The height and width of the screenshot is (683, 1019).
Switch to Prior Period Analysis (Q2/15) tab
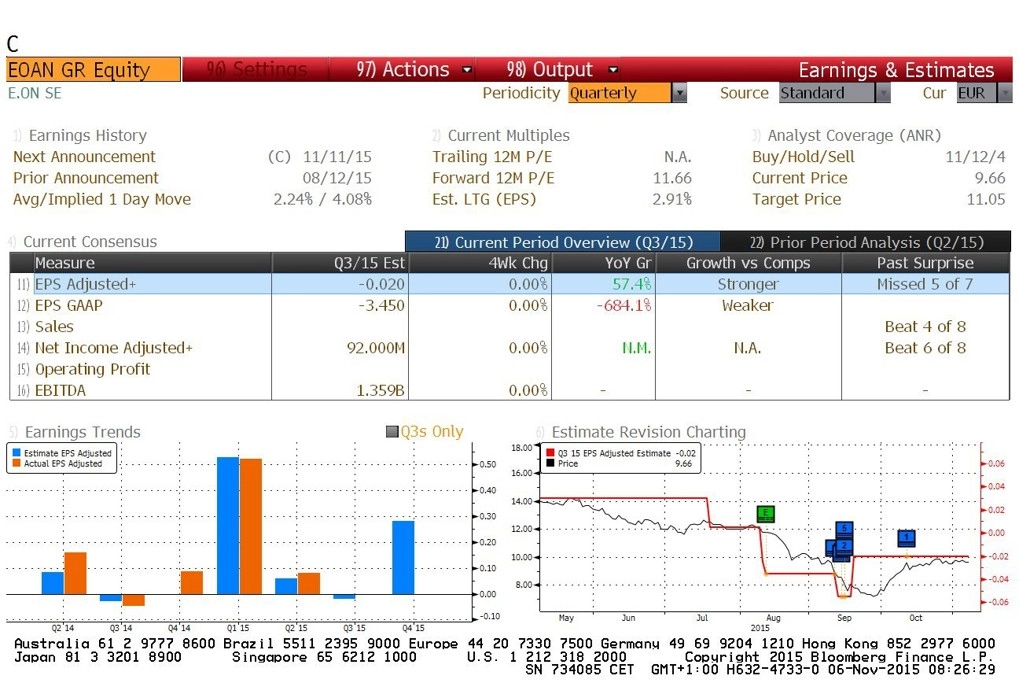[866, 242]
